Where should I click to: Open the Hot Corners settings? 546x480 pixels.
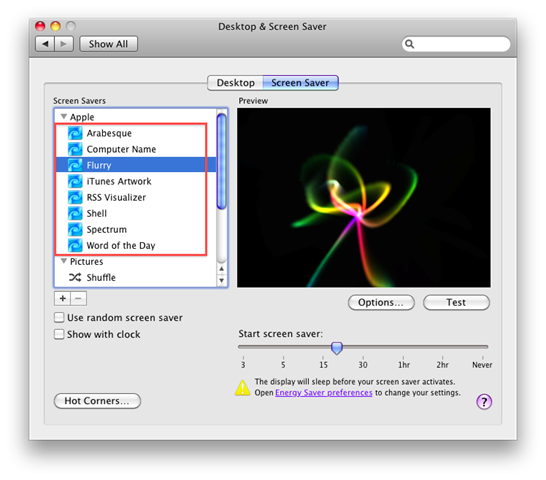(x=97, y=401)
